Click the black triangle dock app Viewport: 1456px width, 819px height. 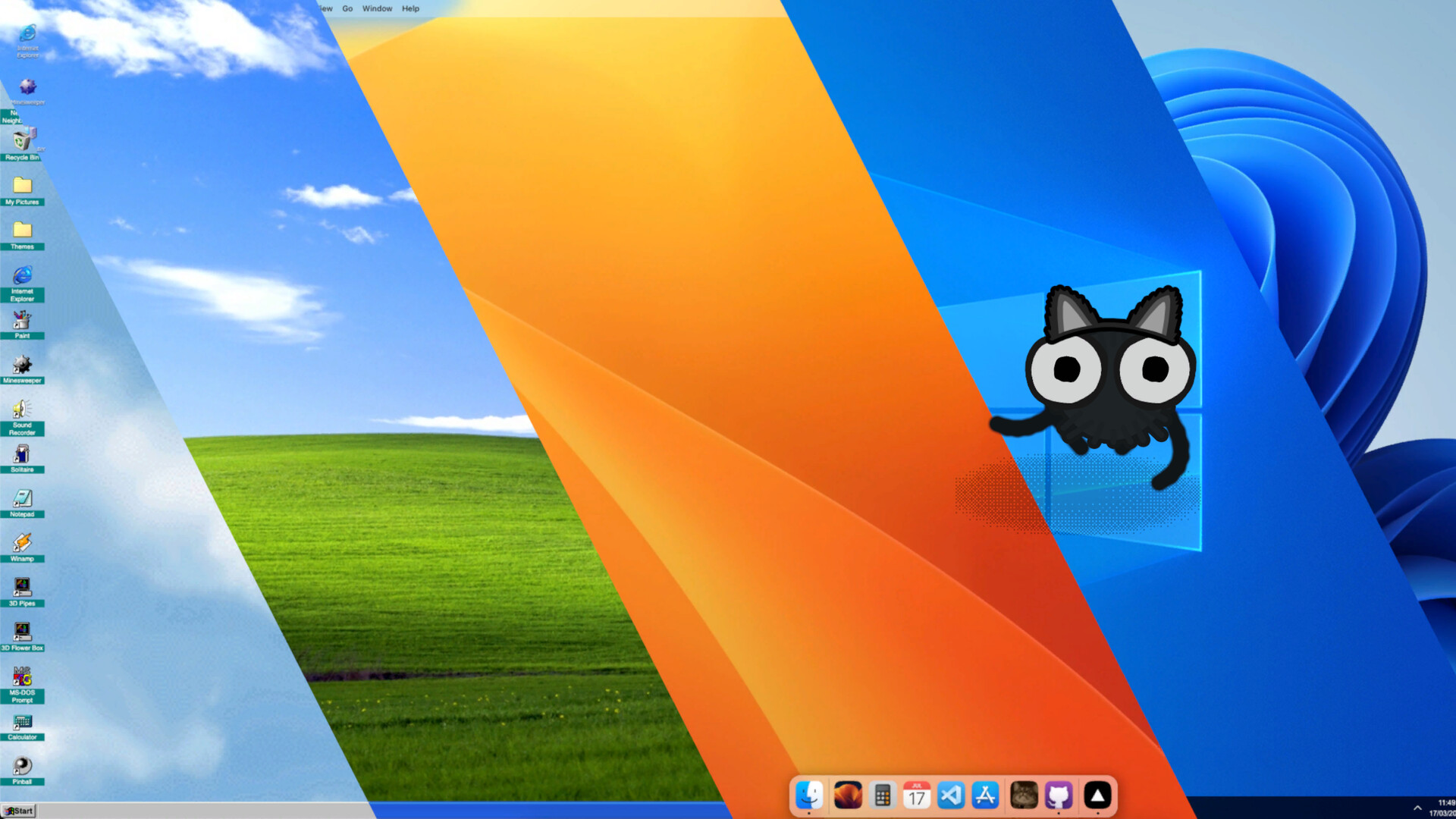[x=1097, y=795]
